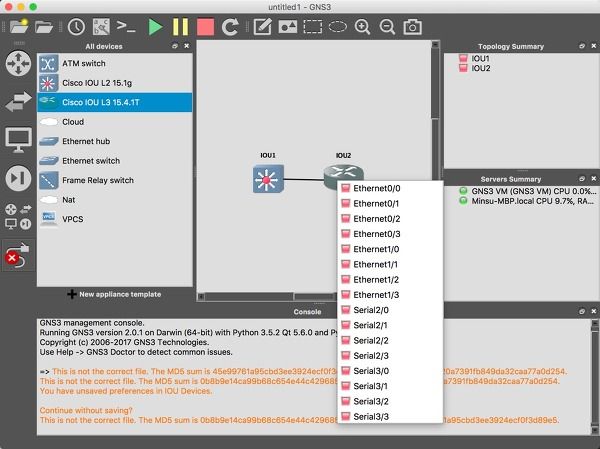600x449 pixels.
Task: Toggle the Add a link cable tool
Action: coord(18,255)
